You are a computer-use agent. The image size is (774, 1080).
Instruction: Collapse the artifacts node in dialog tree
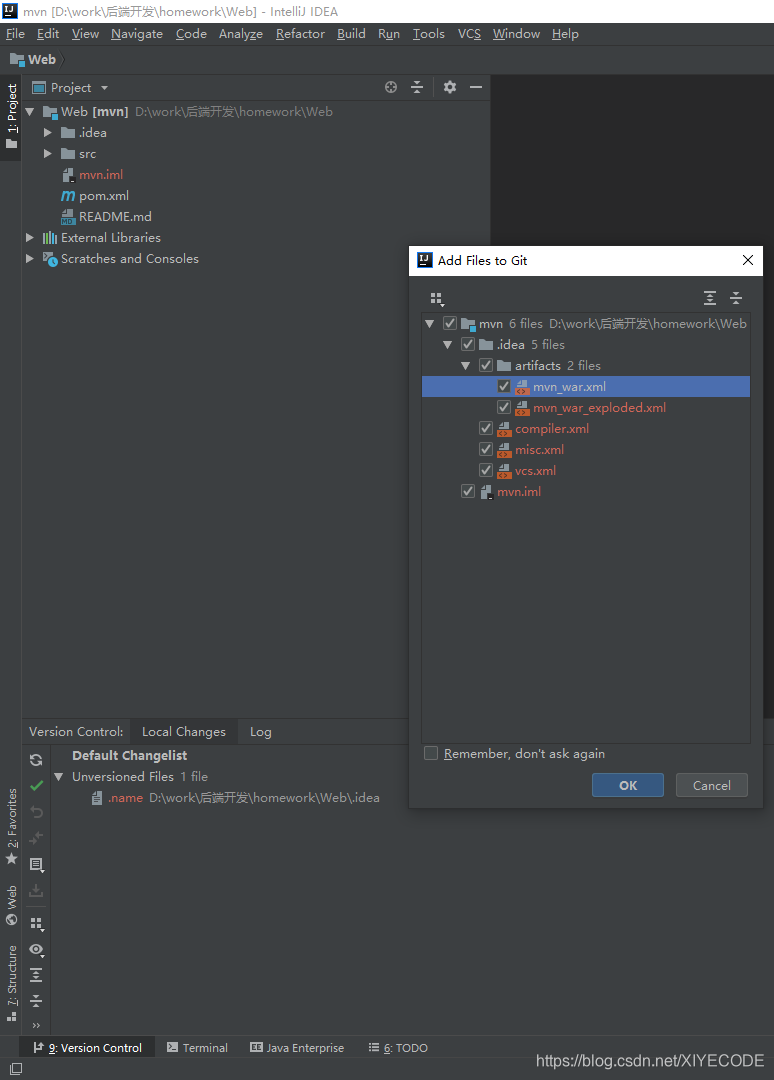point(466,365)
